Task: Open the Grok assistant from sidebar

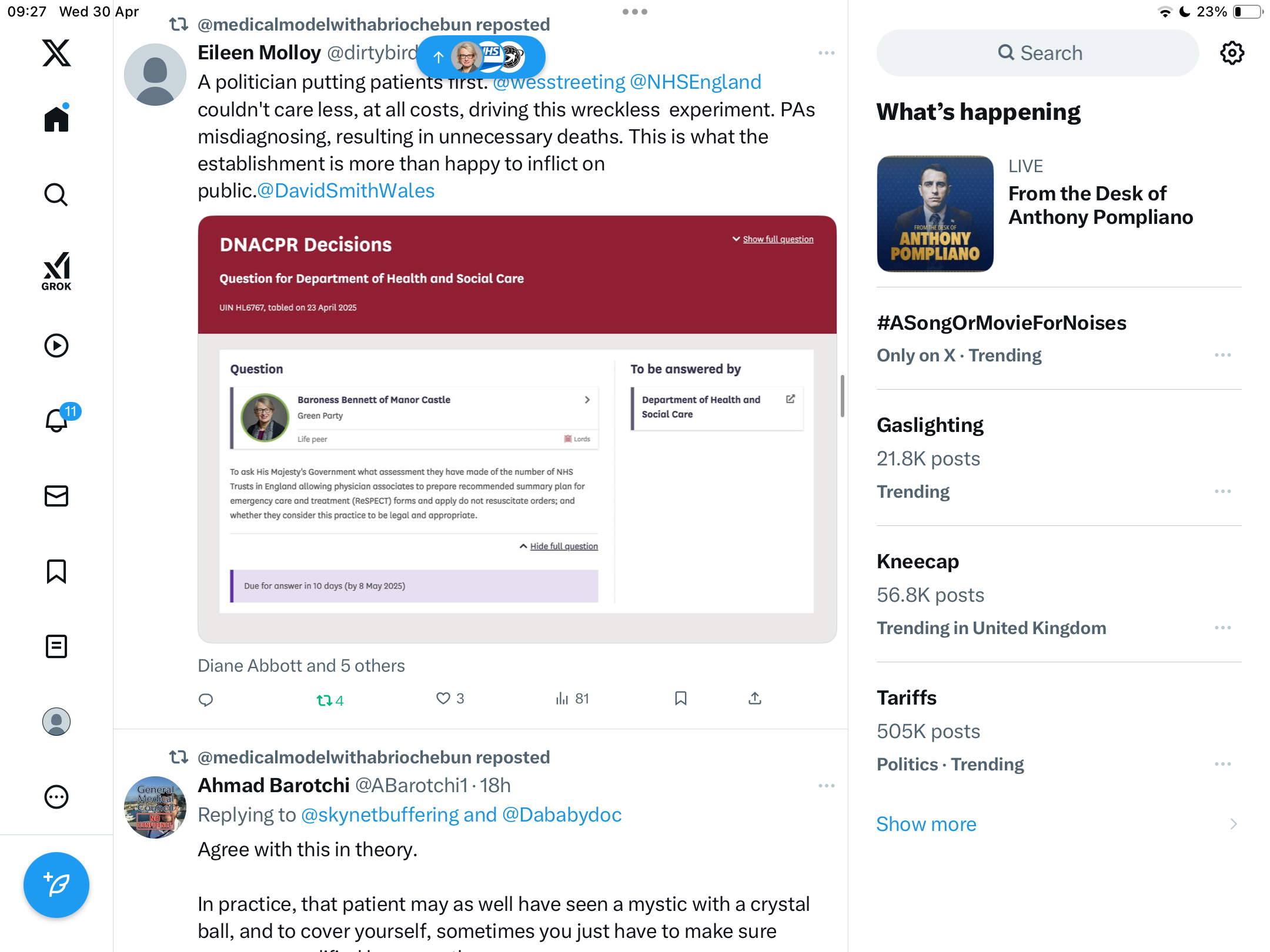Action: 56,271
